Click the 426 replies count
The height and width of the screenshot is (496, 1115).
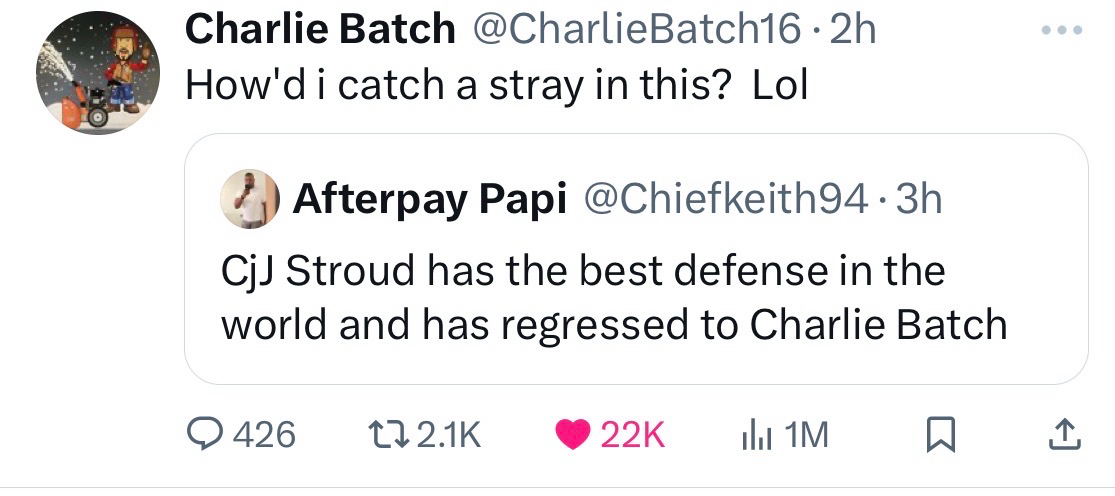pos(263,433)
